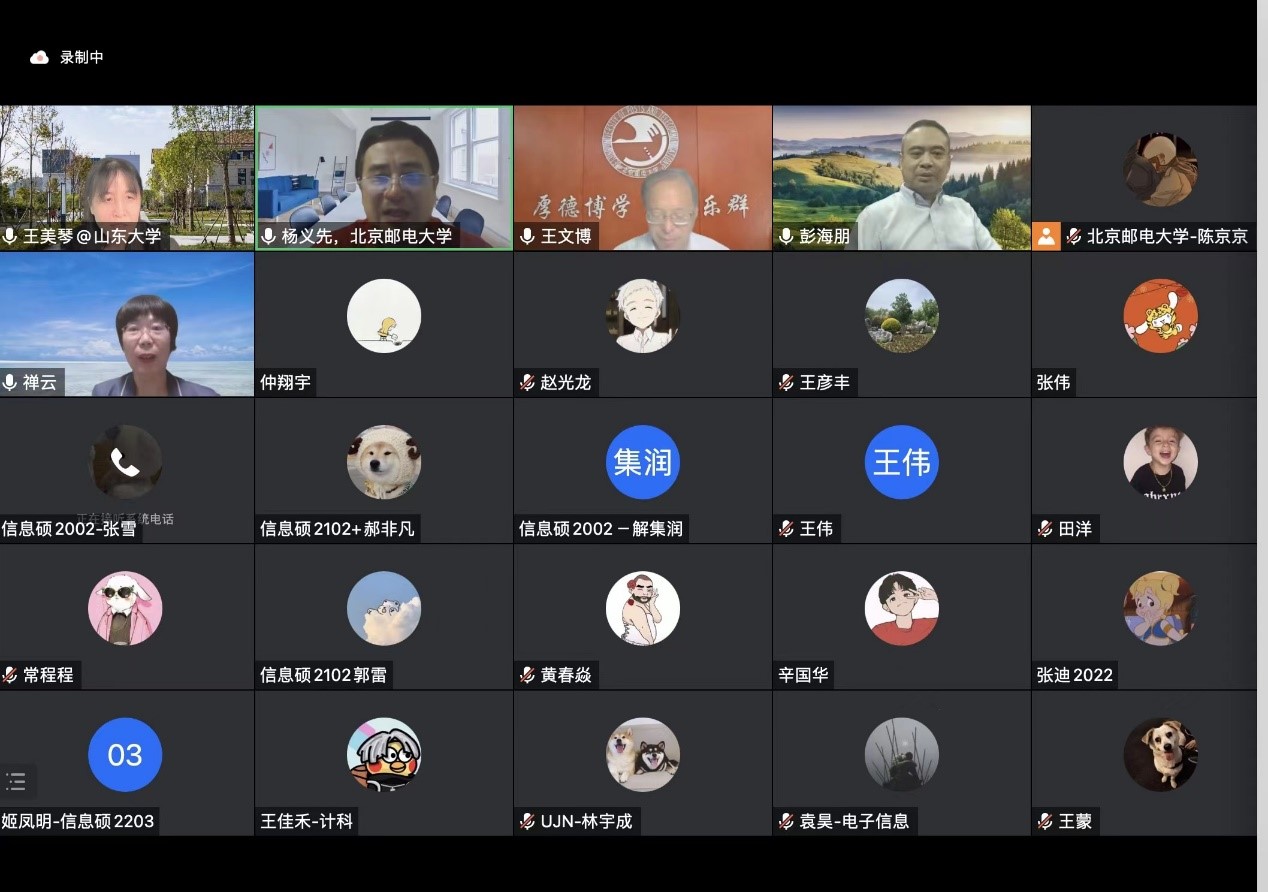Select 彭海朋's video tile
This screenshot has width=1268, height=892.
coord(901,175)
